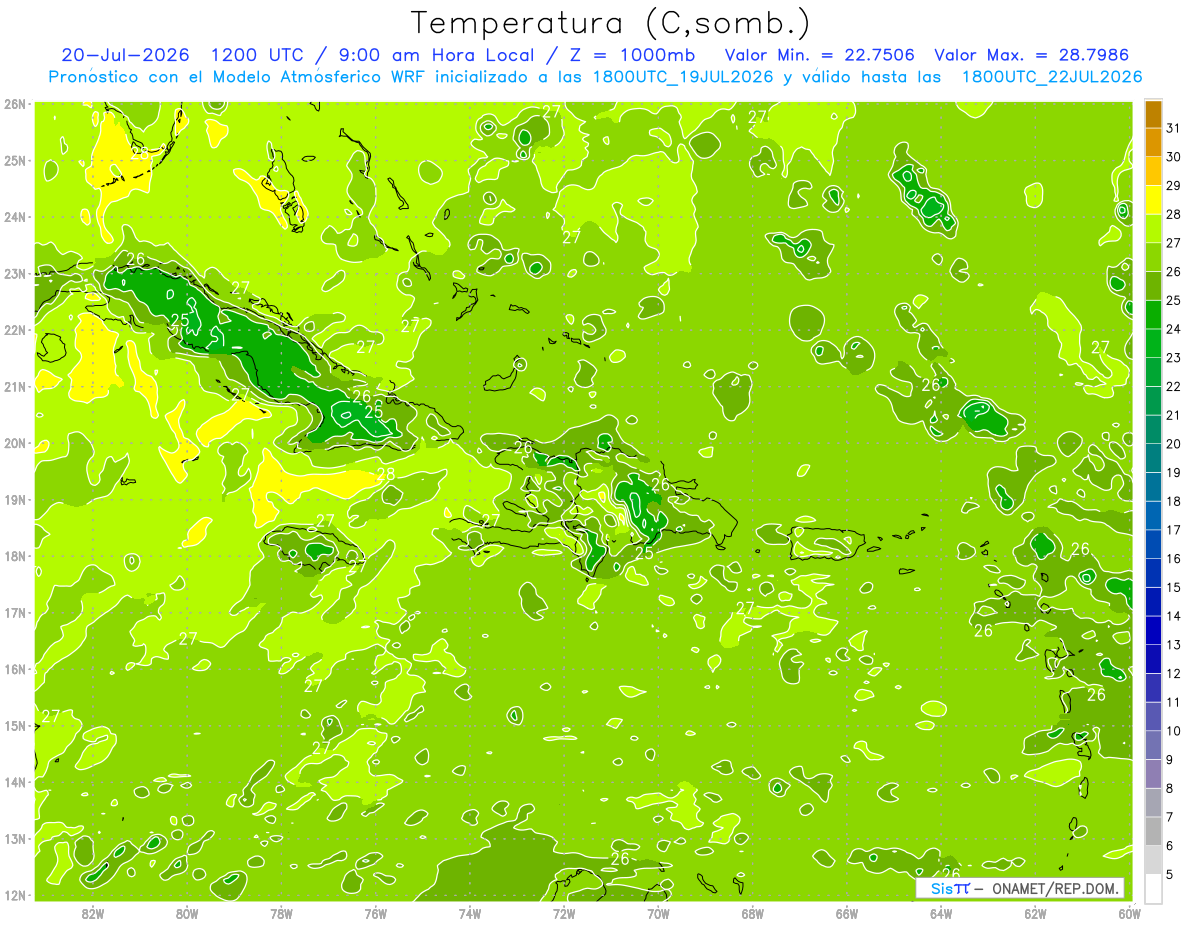
Task: Click the "82W" longitude axis label
Action: click(93, 914)
